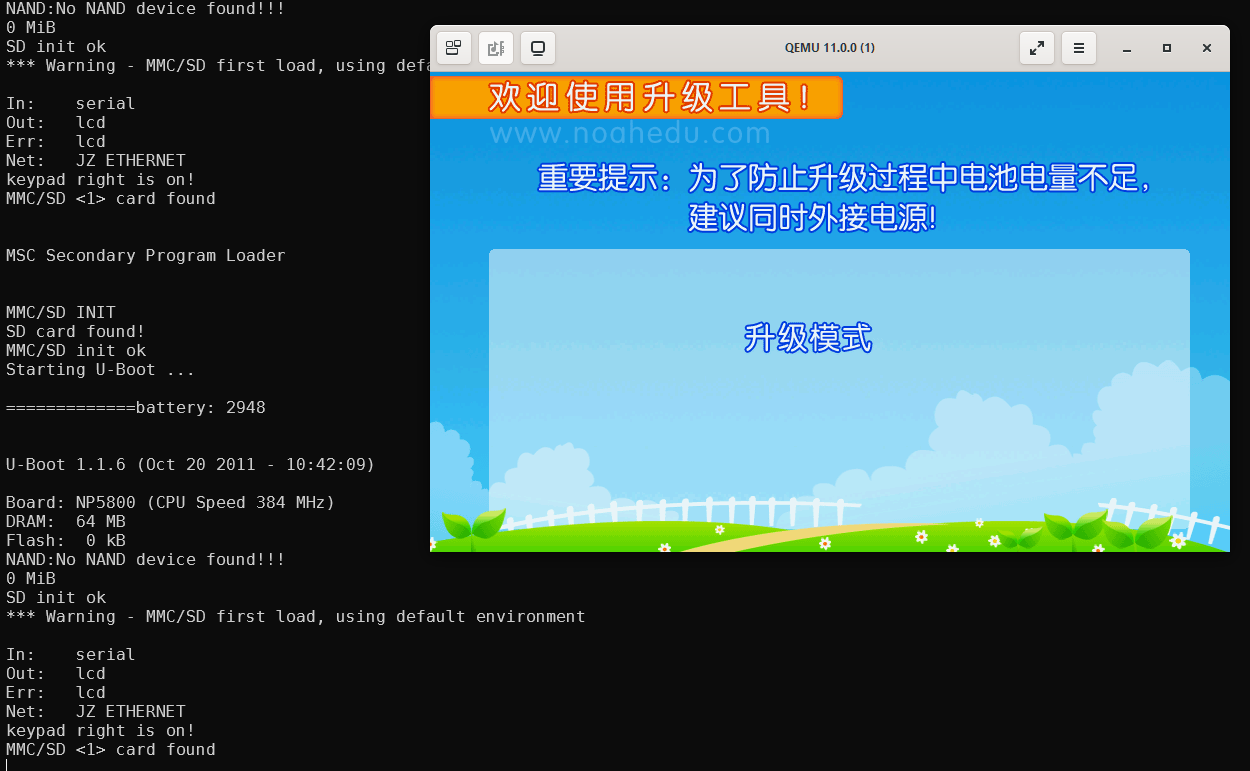The image size is (1250, 771).
Task: Close the QEMU 11.0.0 window
Action: [1207, 48]
